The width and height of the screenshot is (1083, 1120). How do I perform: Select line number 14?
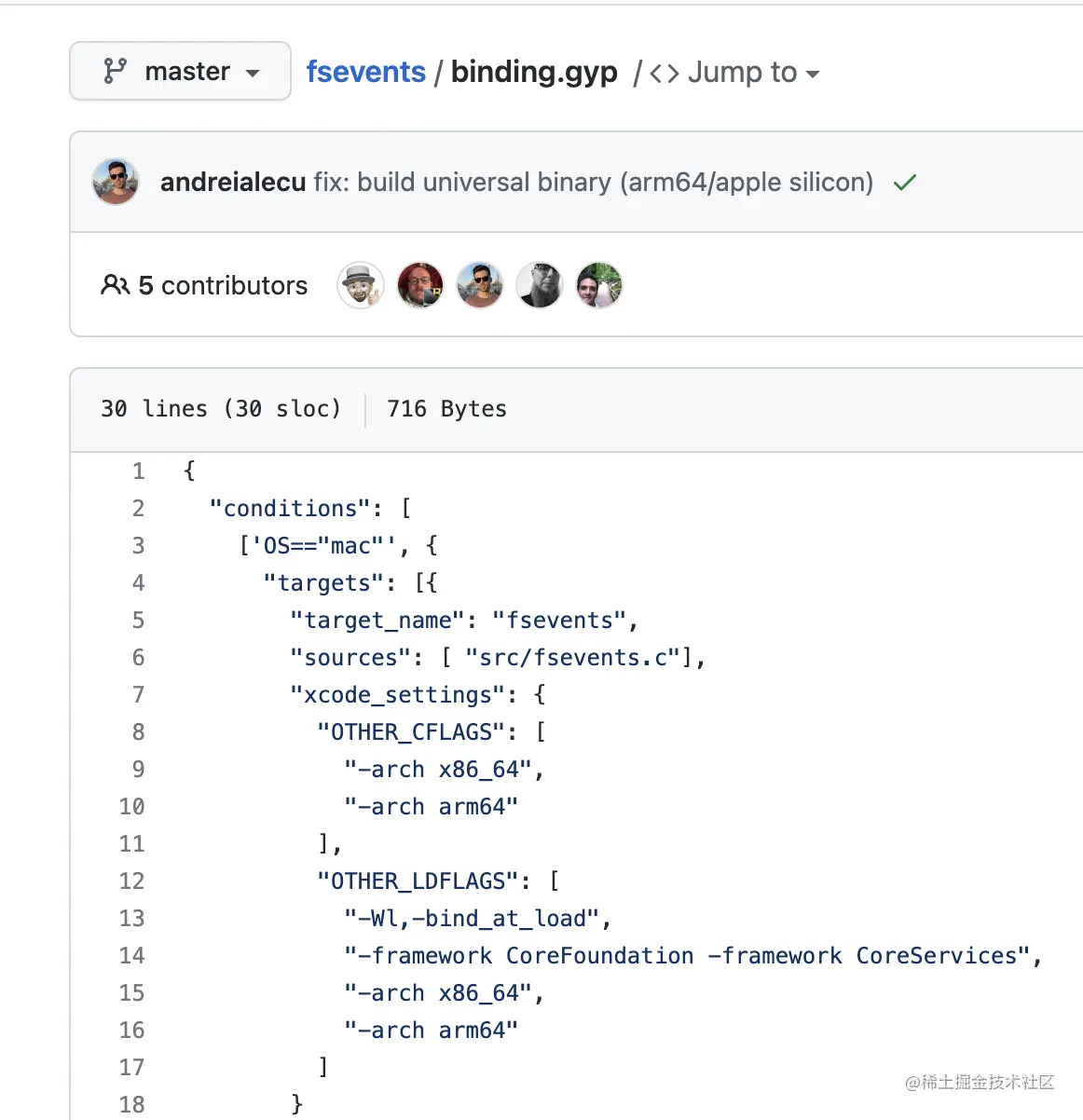click(132, 956)
